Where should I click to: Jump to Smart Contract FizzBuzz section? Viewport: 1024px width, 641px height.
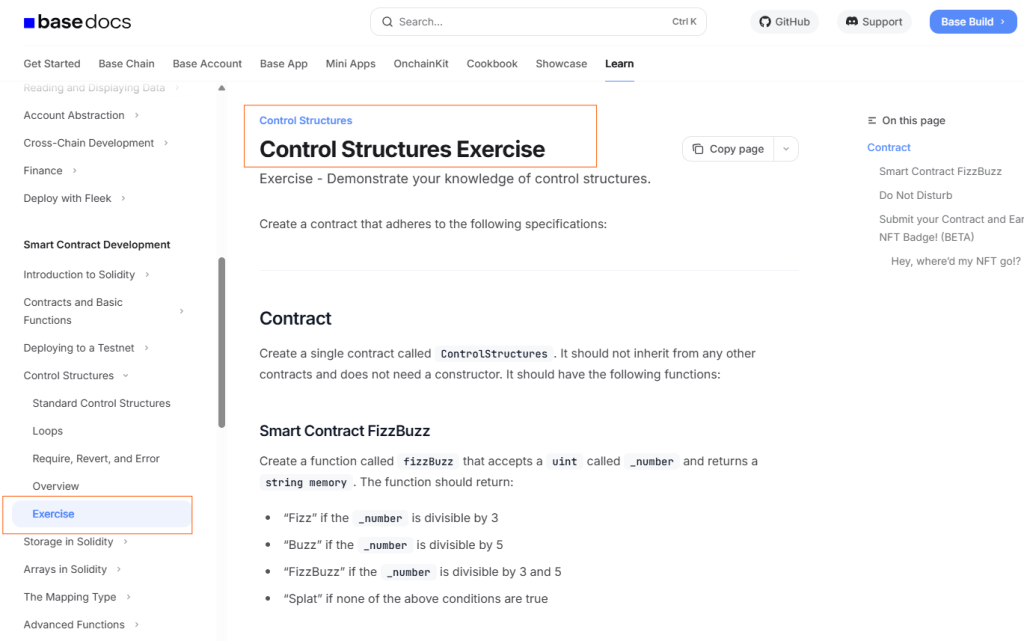(940, 172)
